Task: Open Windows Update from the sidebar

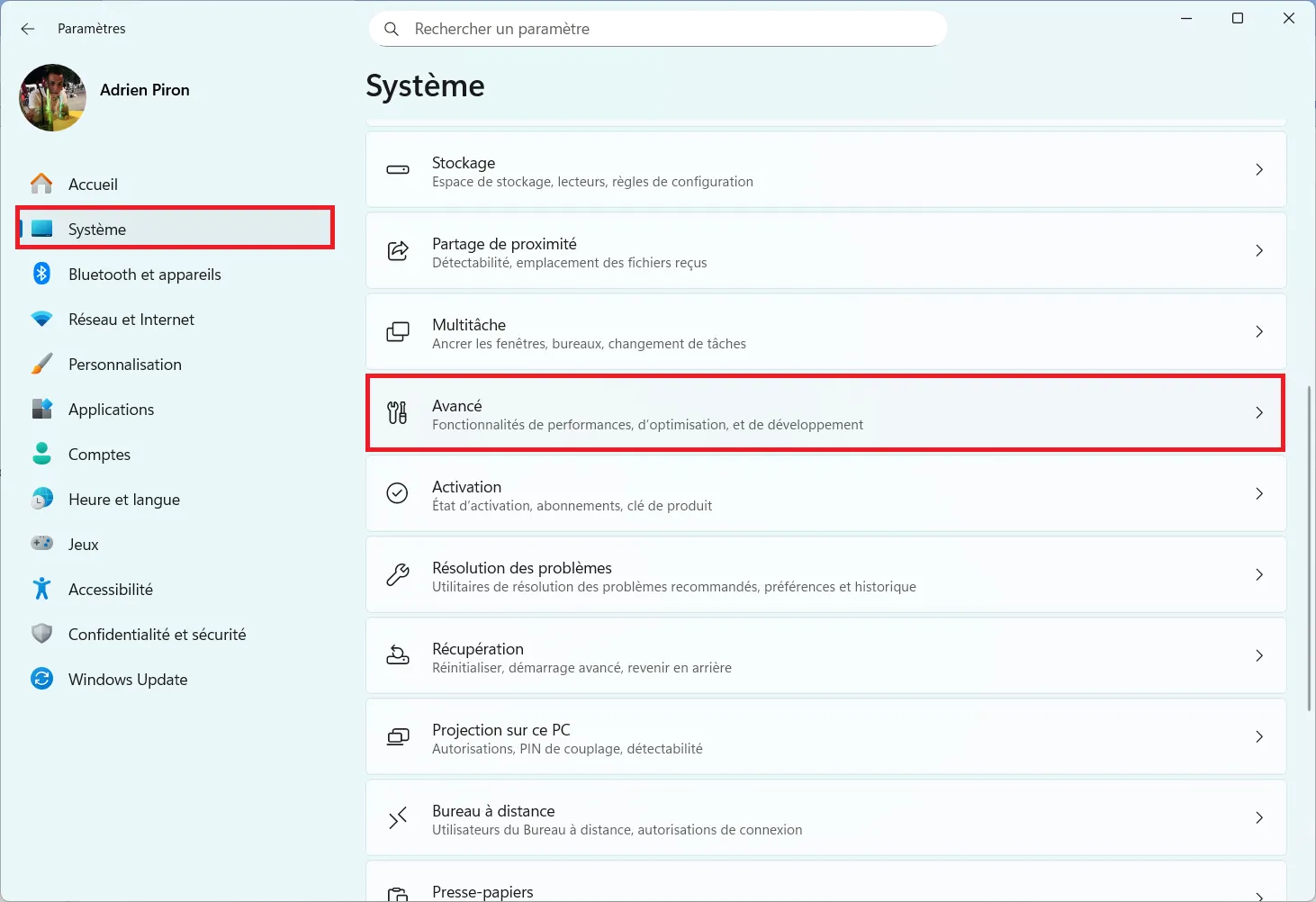Action: point(128,679)
